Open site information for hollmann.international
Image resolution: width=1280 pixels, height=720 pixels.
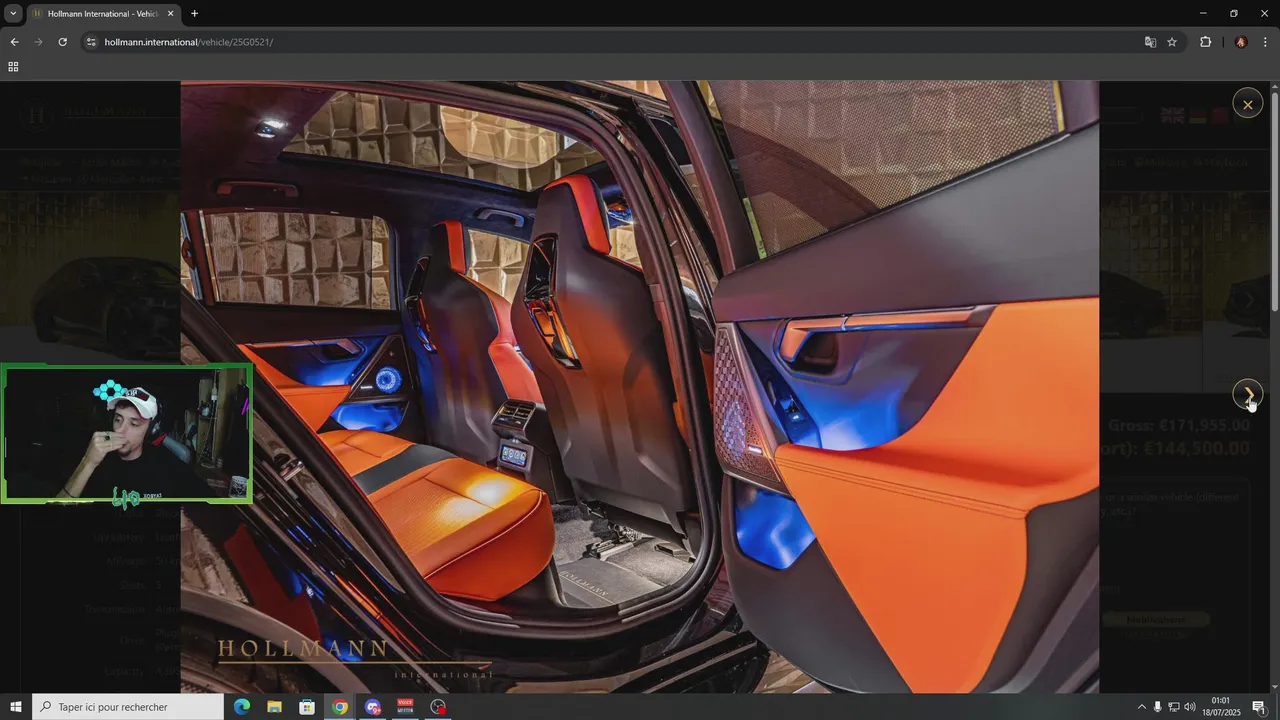pos(91,42)
